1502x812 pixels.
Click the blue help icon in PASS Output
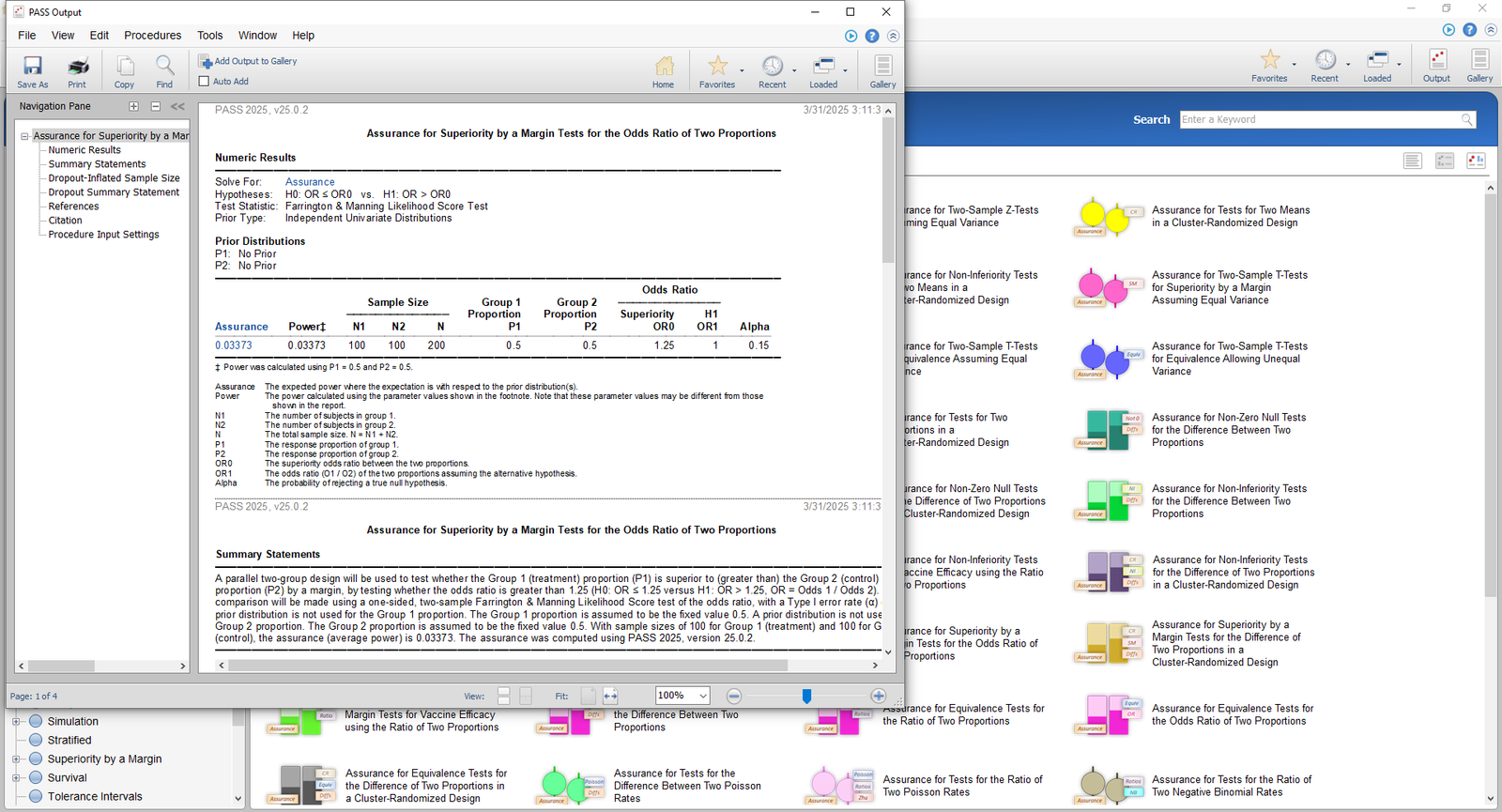(872, 36)
